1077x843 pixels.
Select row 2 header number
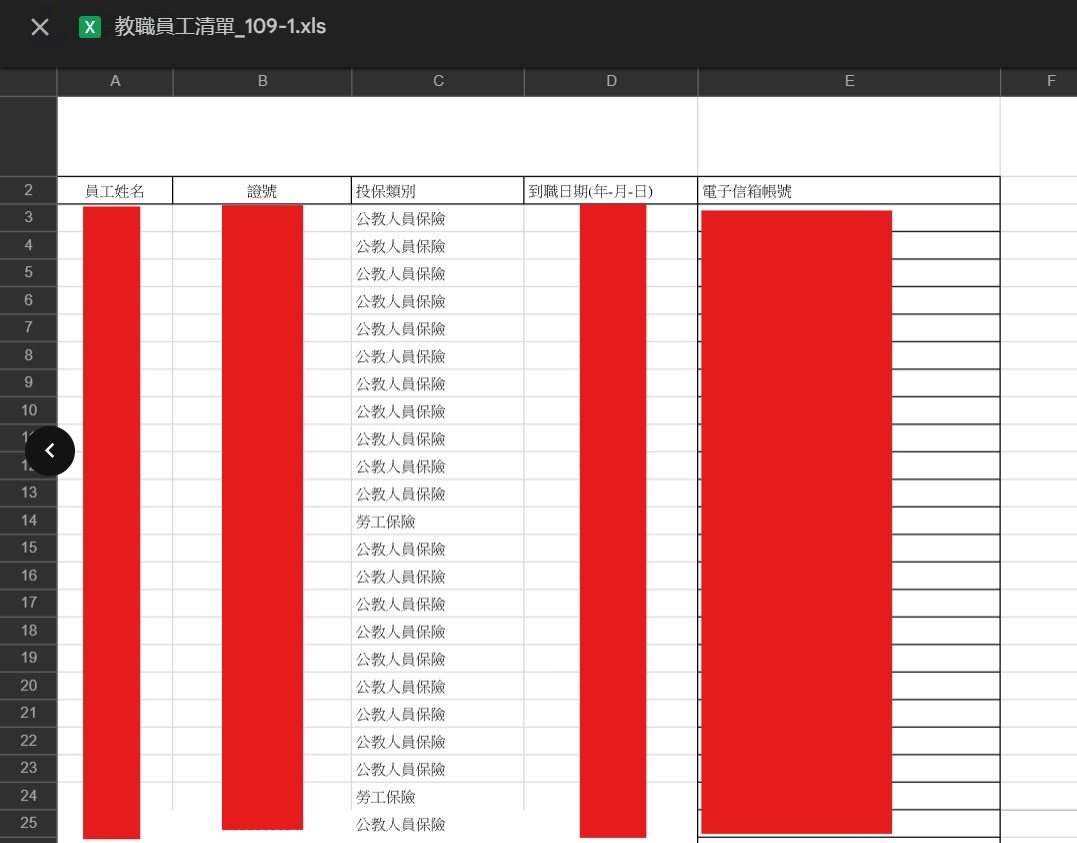(x=28, y=190)
